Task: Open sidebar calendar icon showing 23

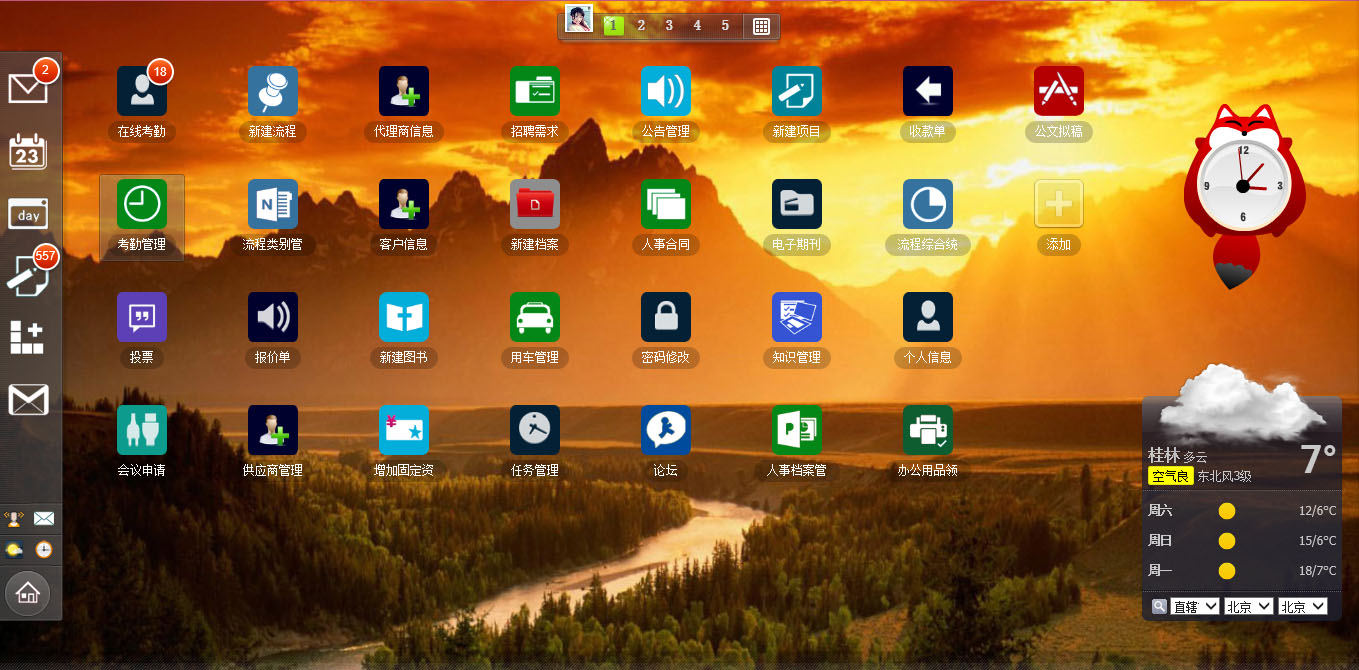Action: (28, 151)
